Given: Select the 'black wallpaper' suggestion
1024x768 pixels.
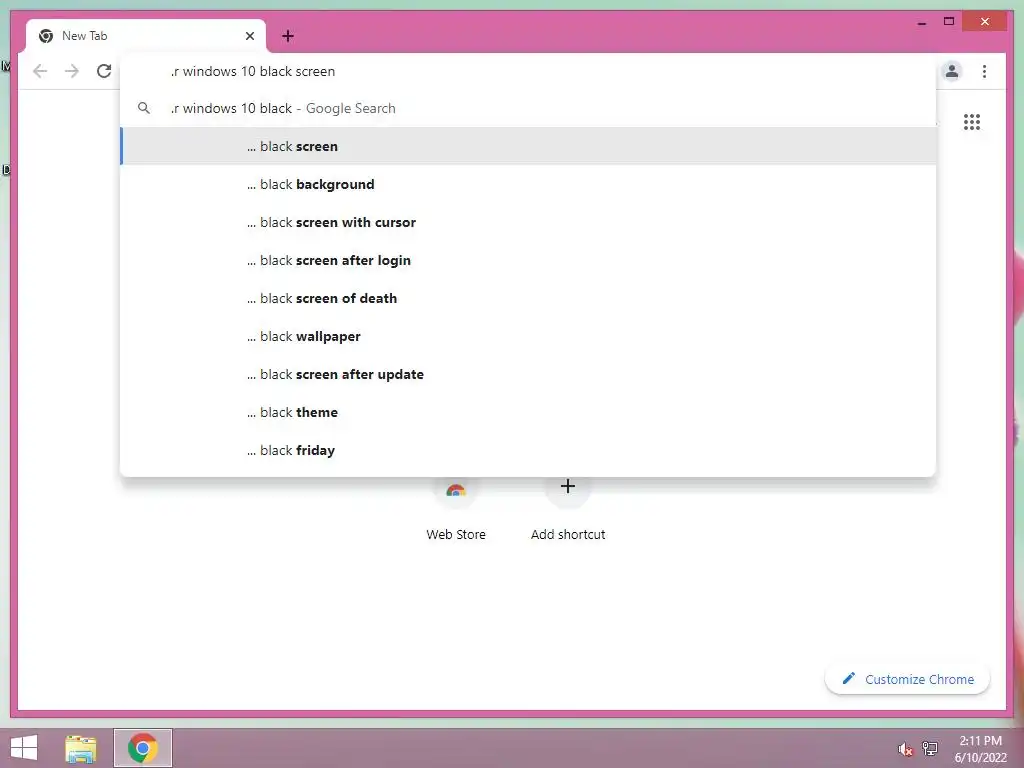Looking at the screenshot, I should click(528, 336).
